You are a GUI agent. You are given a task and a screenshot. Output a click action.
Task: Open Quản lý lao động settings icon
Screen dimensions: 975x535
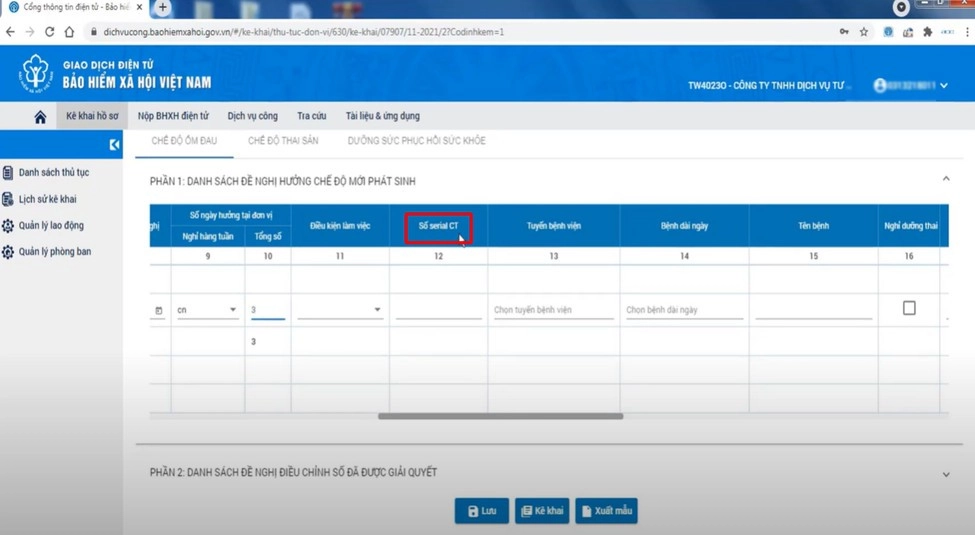pos(8,226)
